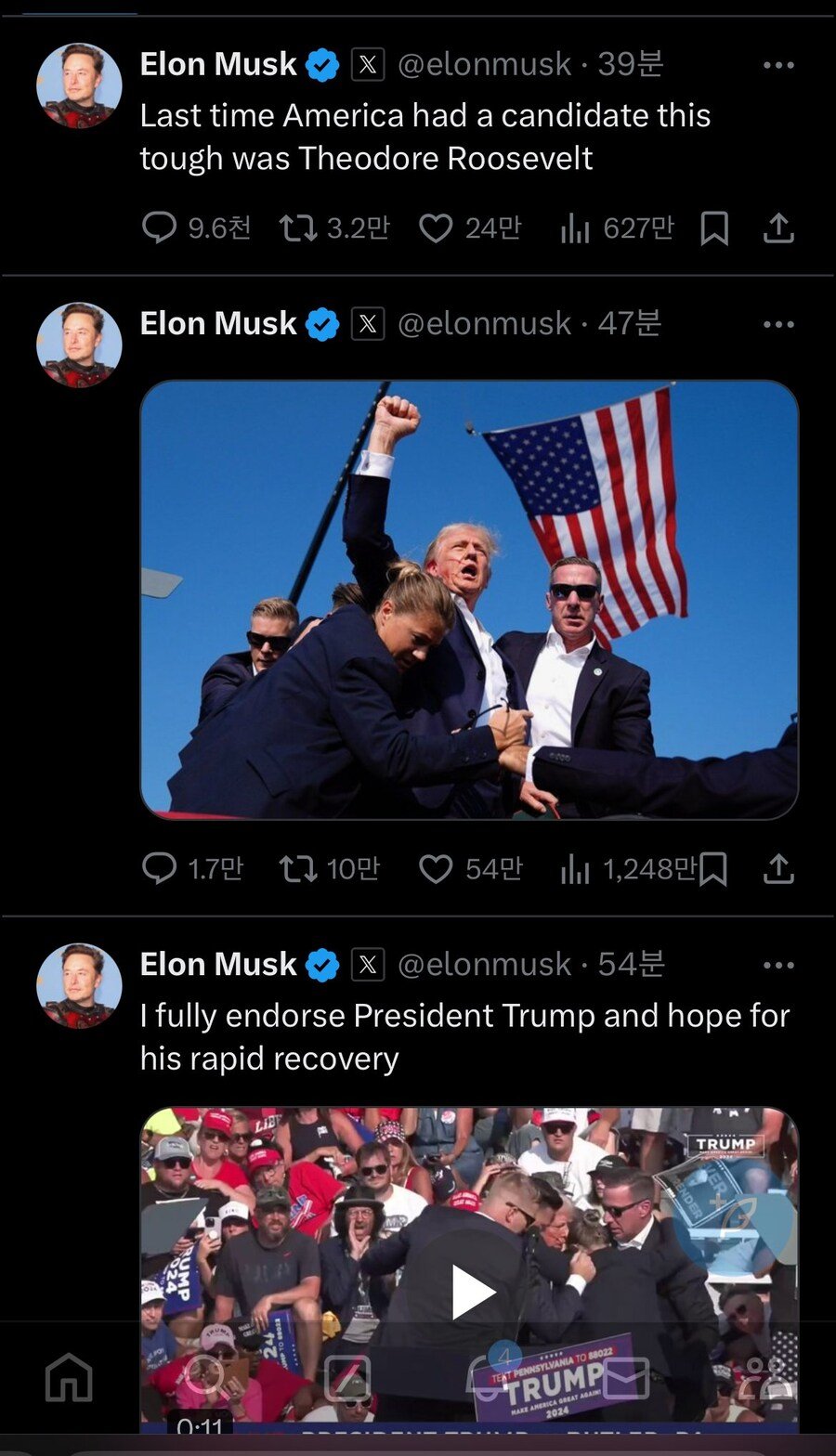The image size is (836, 1456).
Task: Go to the Home tab
Action: tap(70, 1377)
